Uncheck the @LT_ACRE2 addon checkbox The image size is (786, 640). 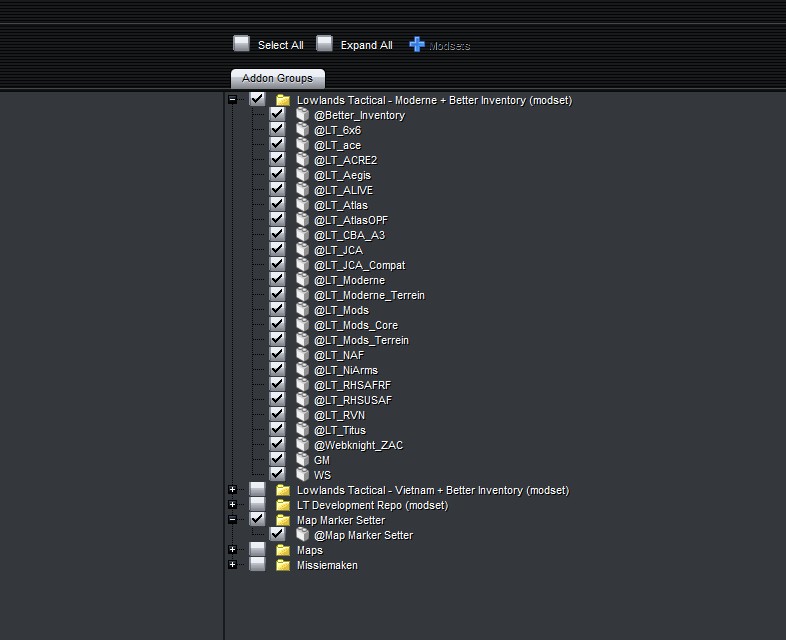click(x=277, y=160)
